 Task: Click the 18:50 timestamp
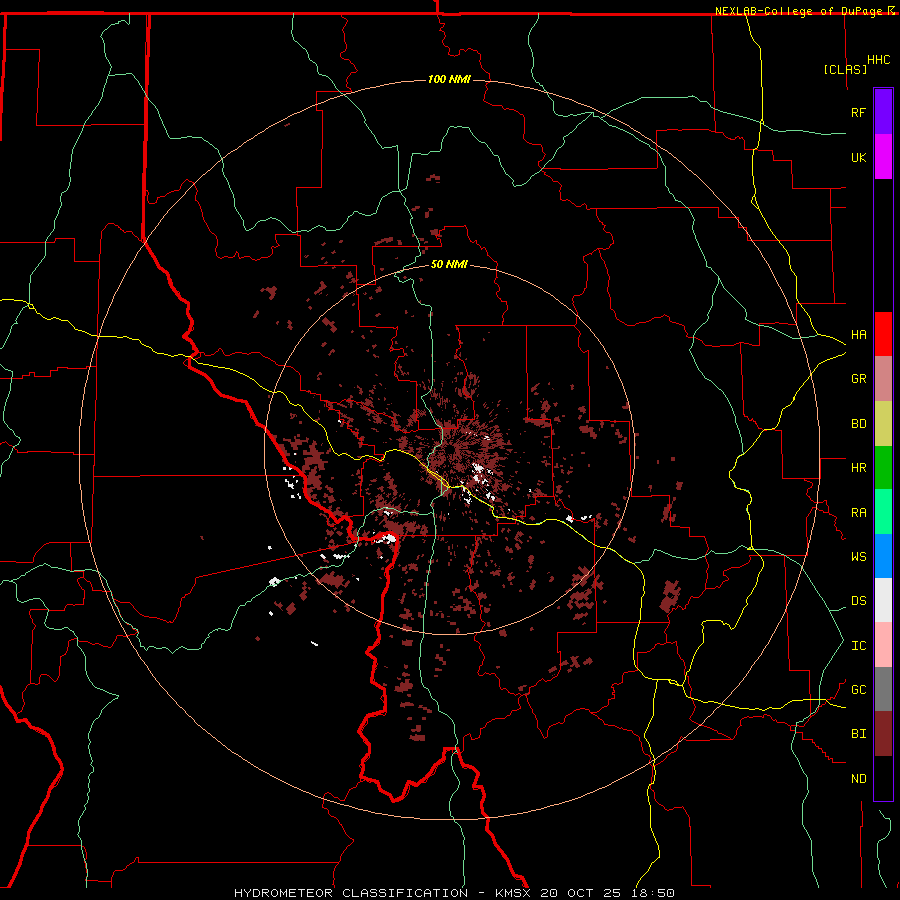click(x=655, y=893)
